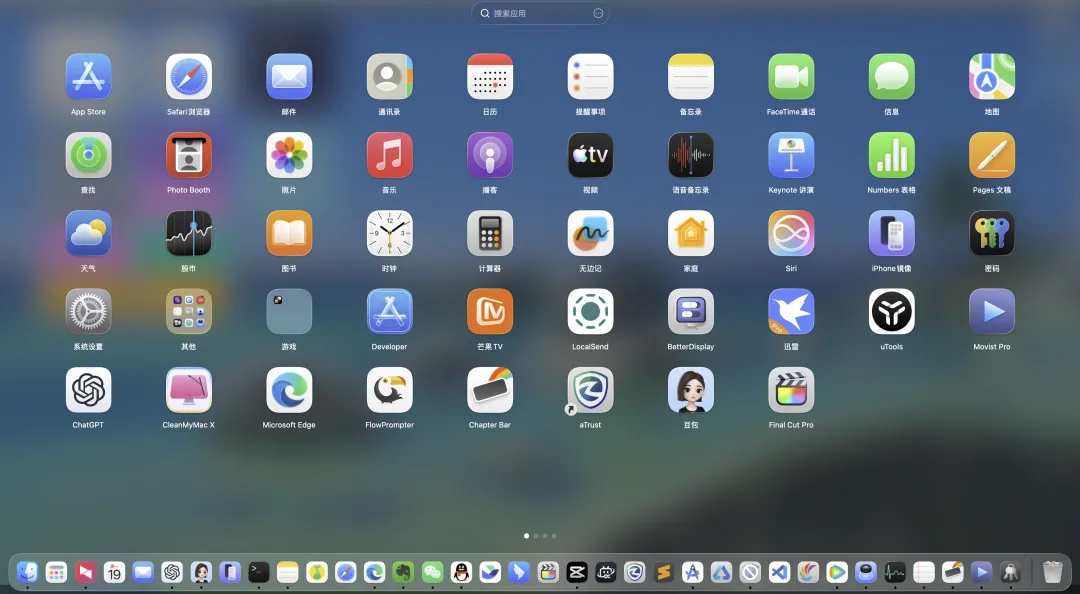
Task: Launch the 计算器 calculator
Action: pyautogui.click(x=490, y=233)
